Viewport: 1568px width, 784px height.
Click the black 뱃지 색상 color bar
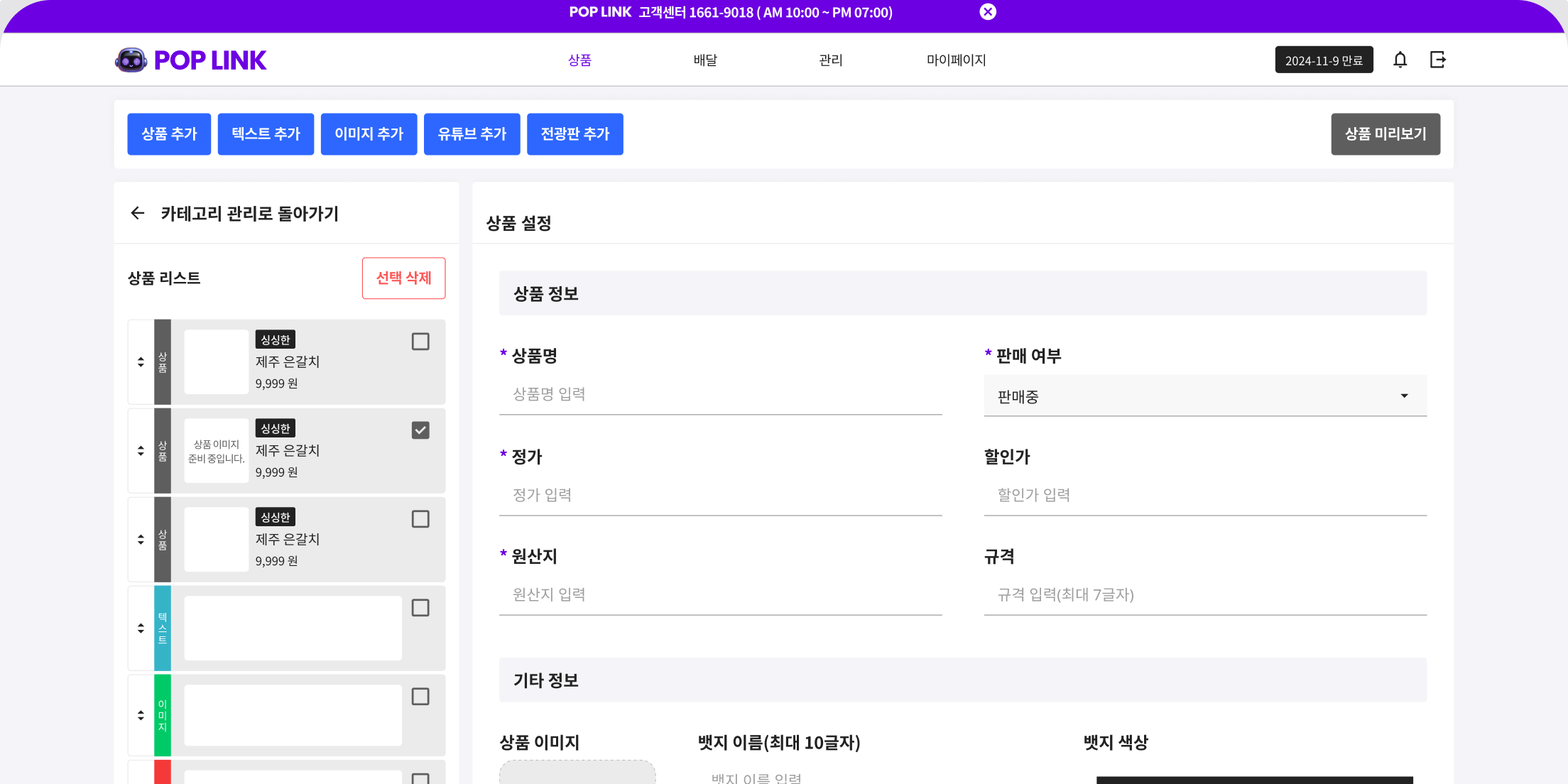click(x=1255, y=780)
